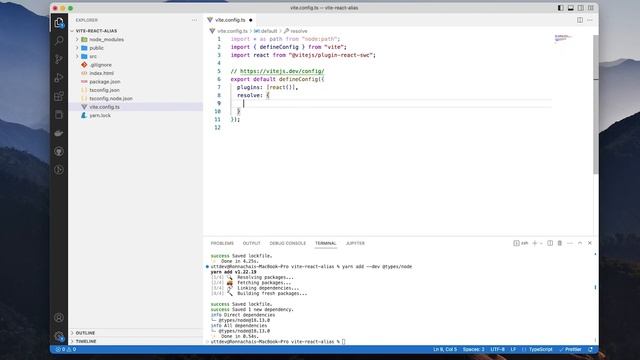Split the terminal

click(x=550, y=243)
